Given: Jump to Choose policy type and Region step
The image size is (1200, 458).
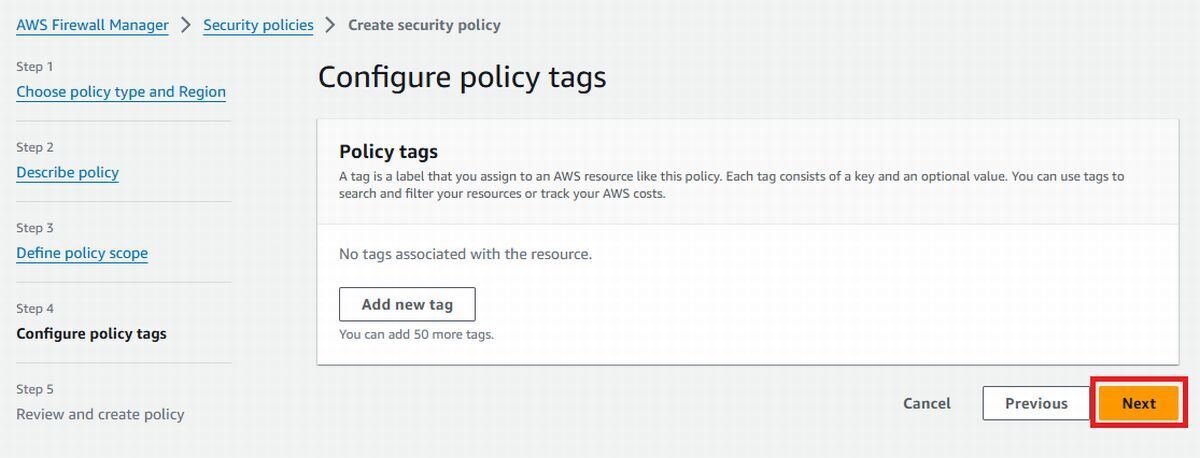Looking at the screenshot, I should click(121, 92).
